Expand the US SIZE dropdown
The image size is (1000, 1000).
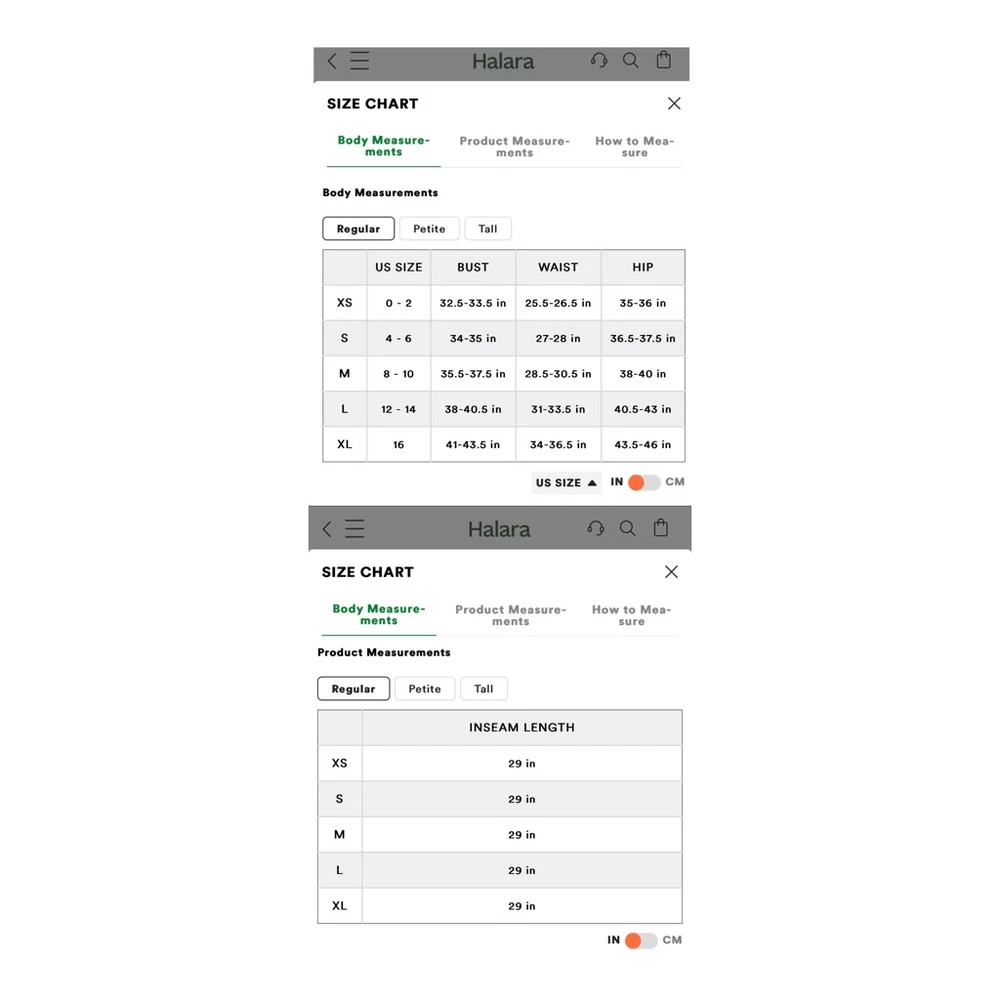point(566,482)
